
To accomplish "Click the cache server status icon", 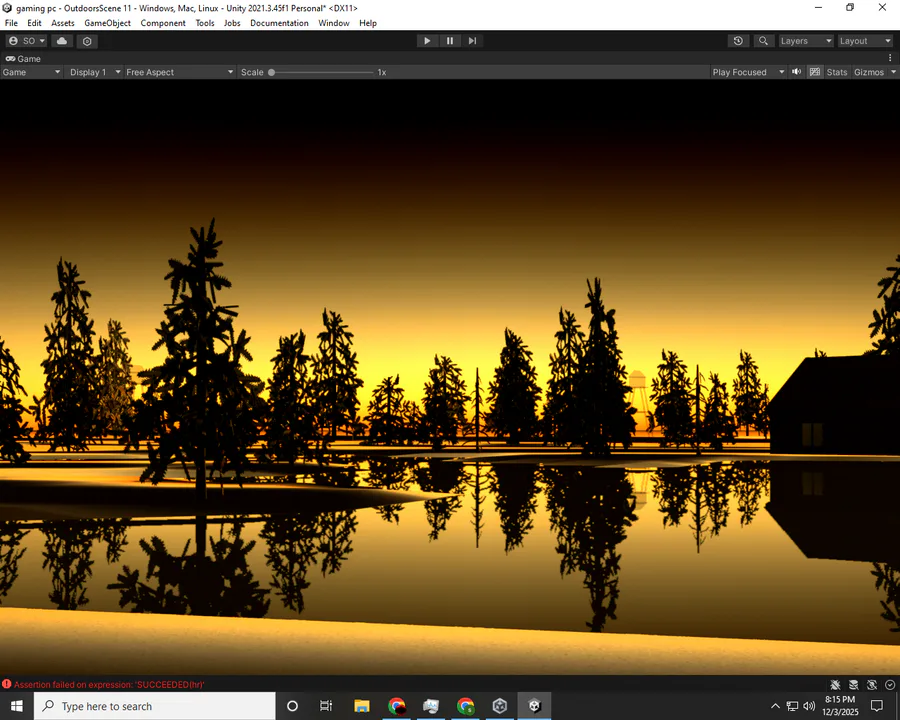I will tap(854, 684).
